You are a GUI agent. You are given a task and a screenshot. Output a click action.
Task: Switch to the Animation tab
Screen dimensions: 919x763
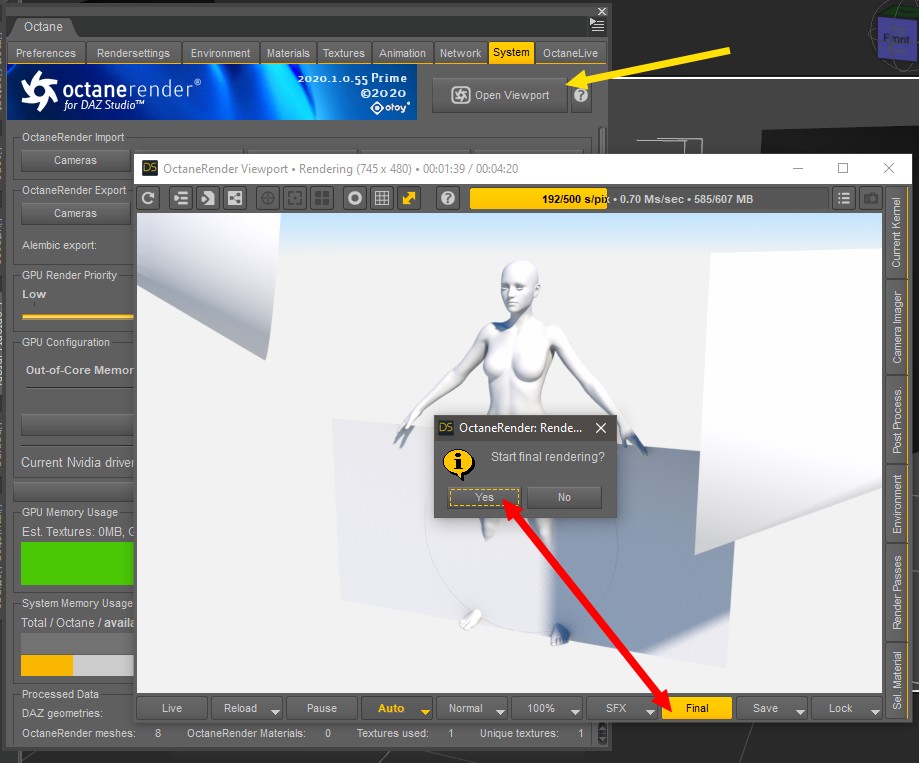pyautogui.click(x=402, y=53)
